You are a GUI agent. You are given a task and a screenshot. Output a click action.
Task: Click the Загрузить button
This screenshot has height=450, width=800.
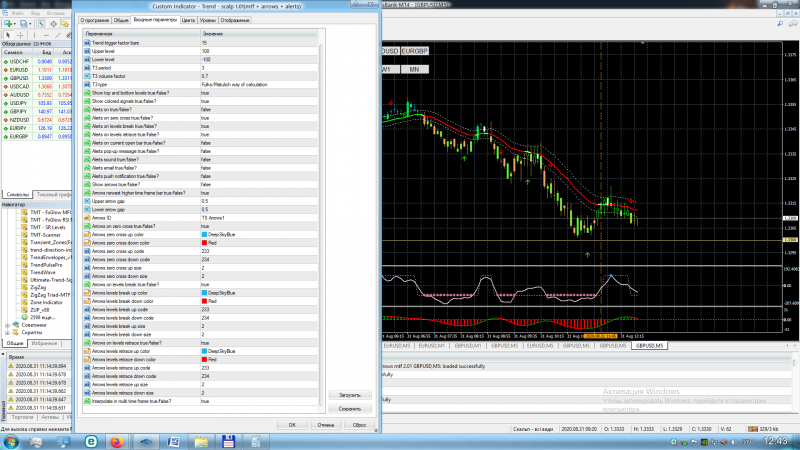point(349,395)
